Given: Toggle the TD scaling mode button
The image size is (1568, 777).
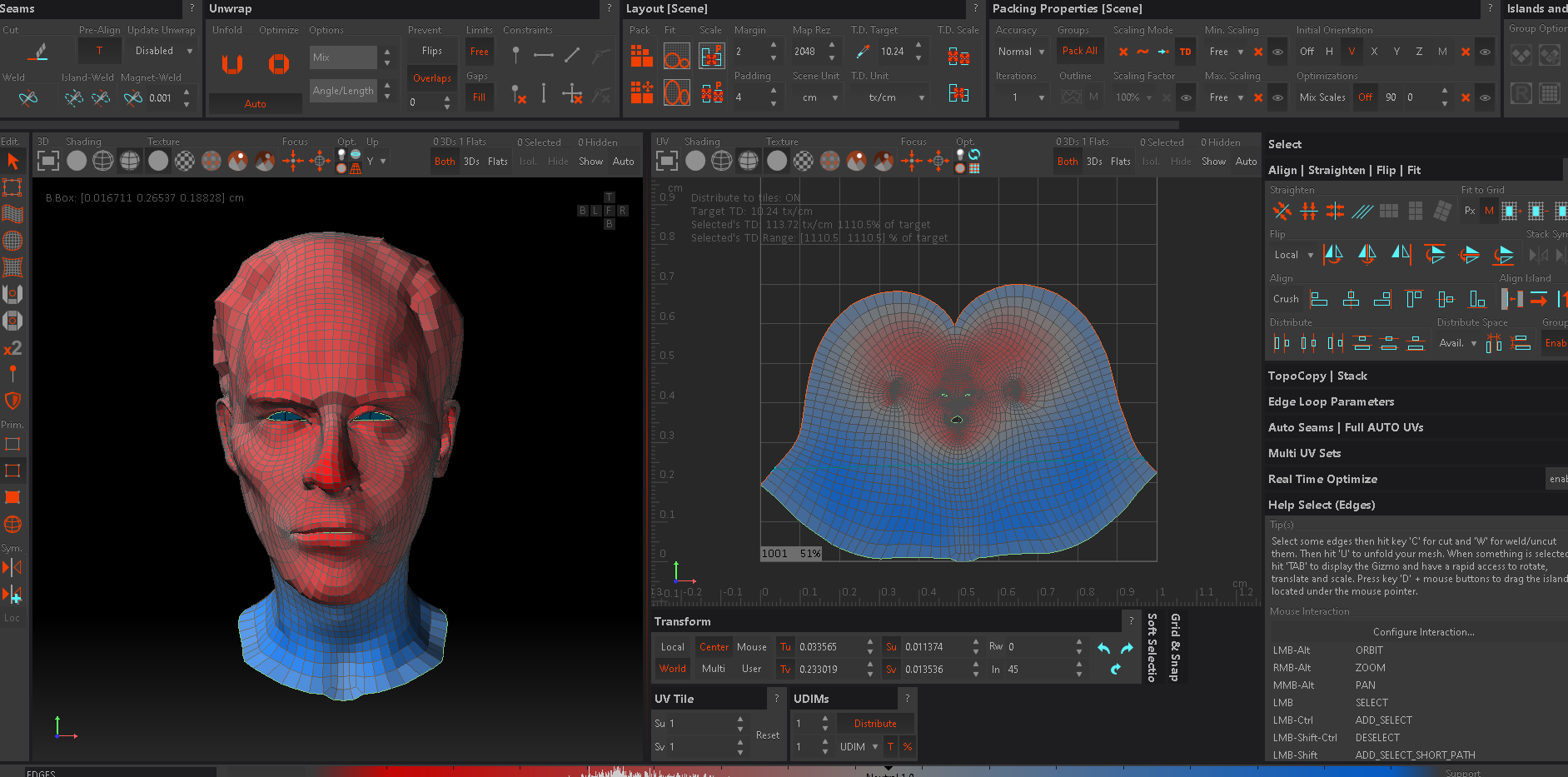Looking at the screenshot, I should click(x=1186, y=52).
